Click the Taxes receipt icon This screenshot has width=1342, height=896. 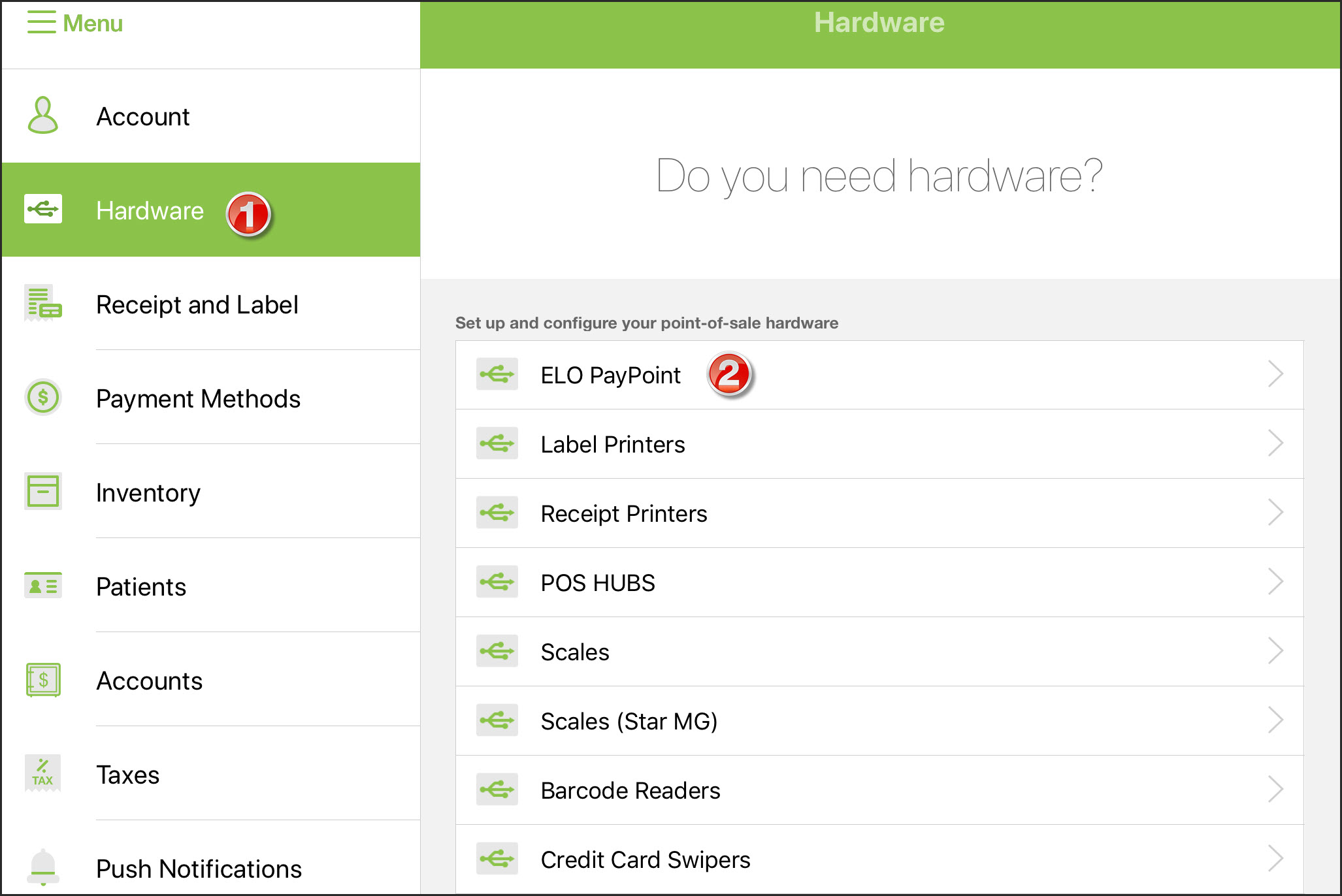pyautogui.click(x=43, y=773)
